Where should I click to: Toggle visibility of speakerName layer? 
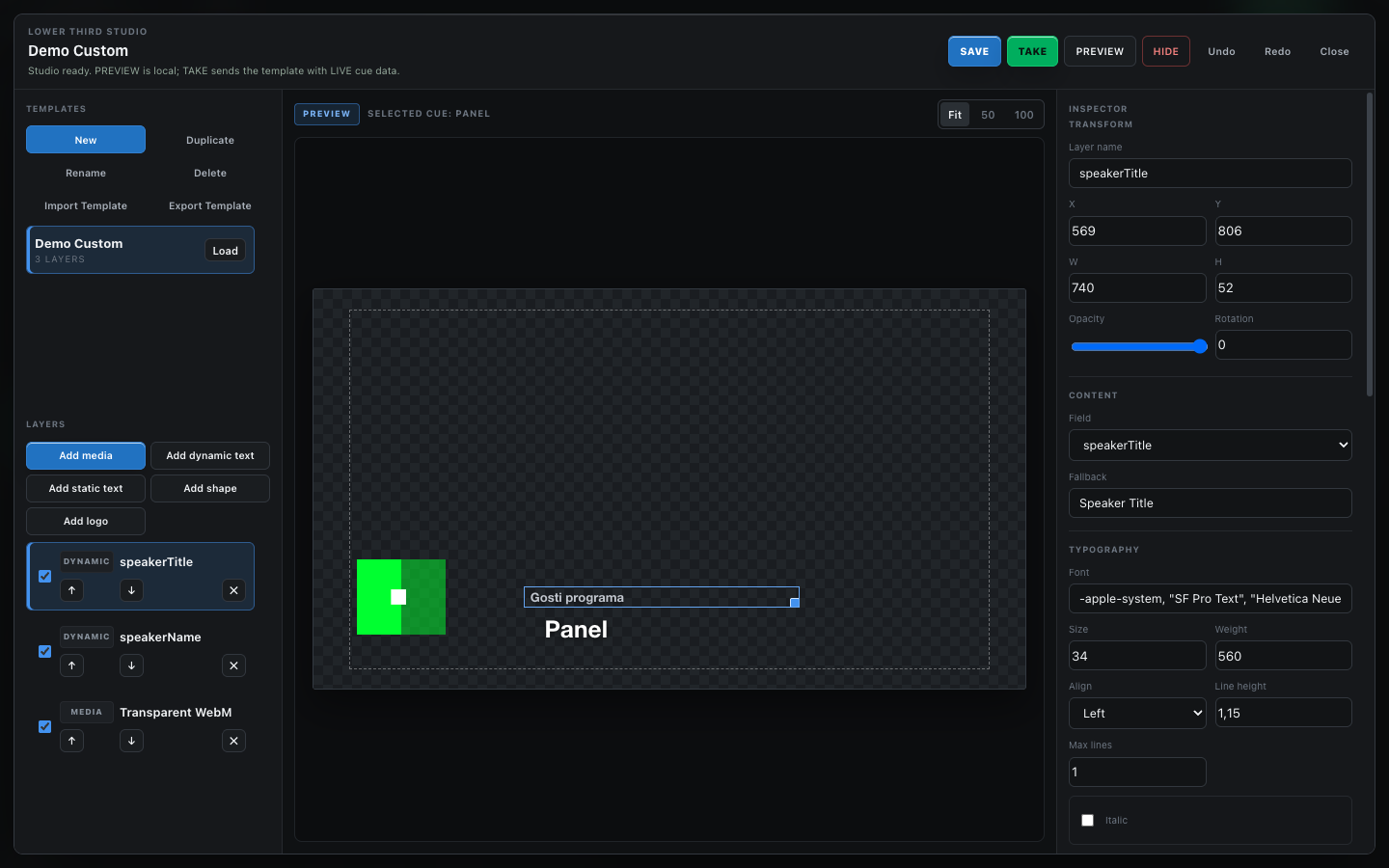[44, 651]
